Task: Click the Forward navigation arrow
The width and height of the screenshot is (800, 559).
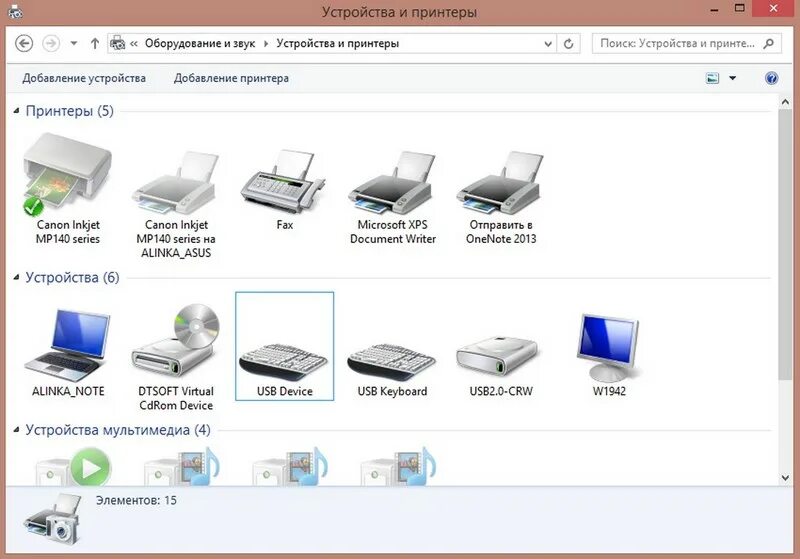Action: pos(51,43)
